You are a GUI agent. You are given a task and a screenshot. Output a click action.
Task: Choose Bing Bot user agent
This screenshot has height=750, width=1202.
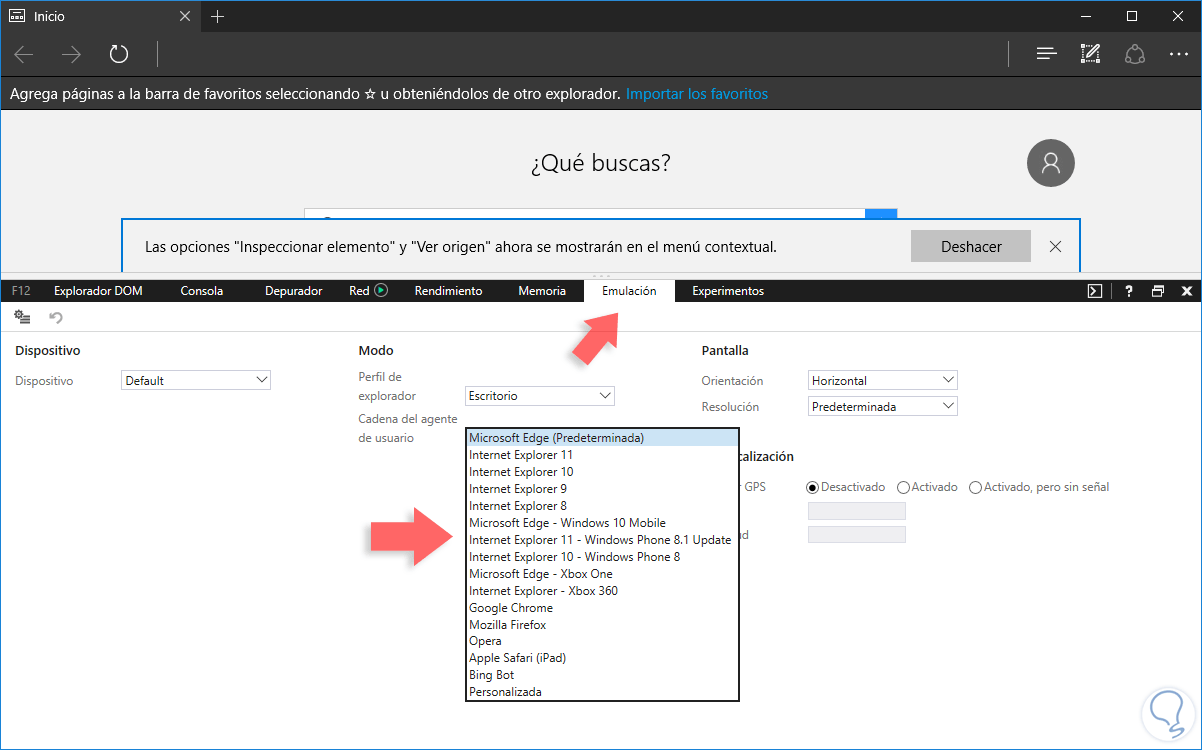(602, 675)
